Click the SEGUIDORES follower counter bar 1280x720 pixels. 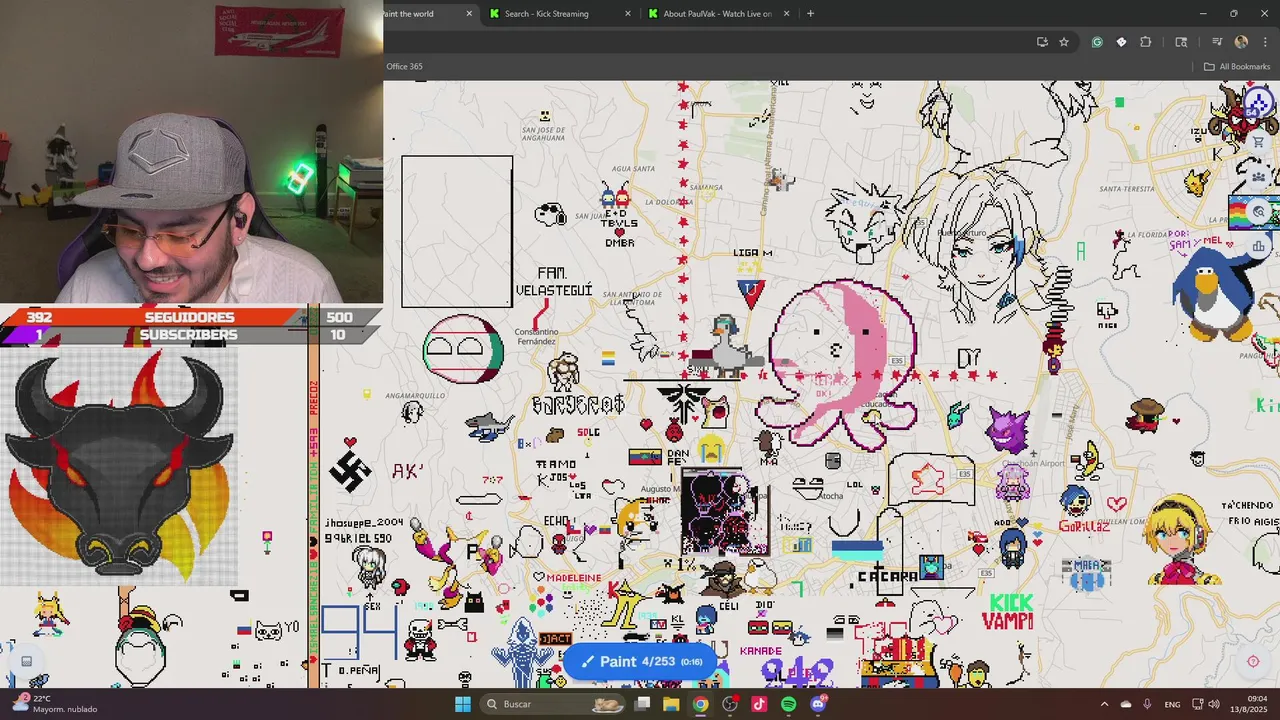190,317
